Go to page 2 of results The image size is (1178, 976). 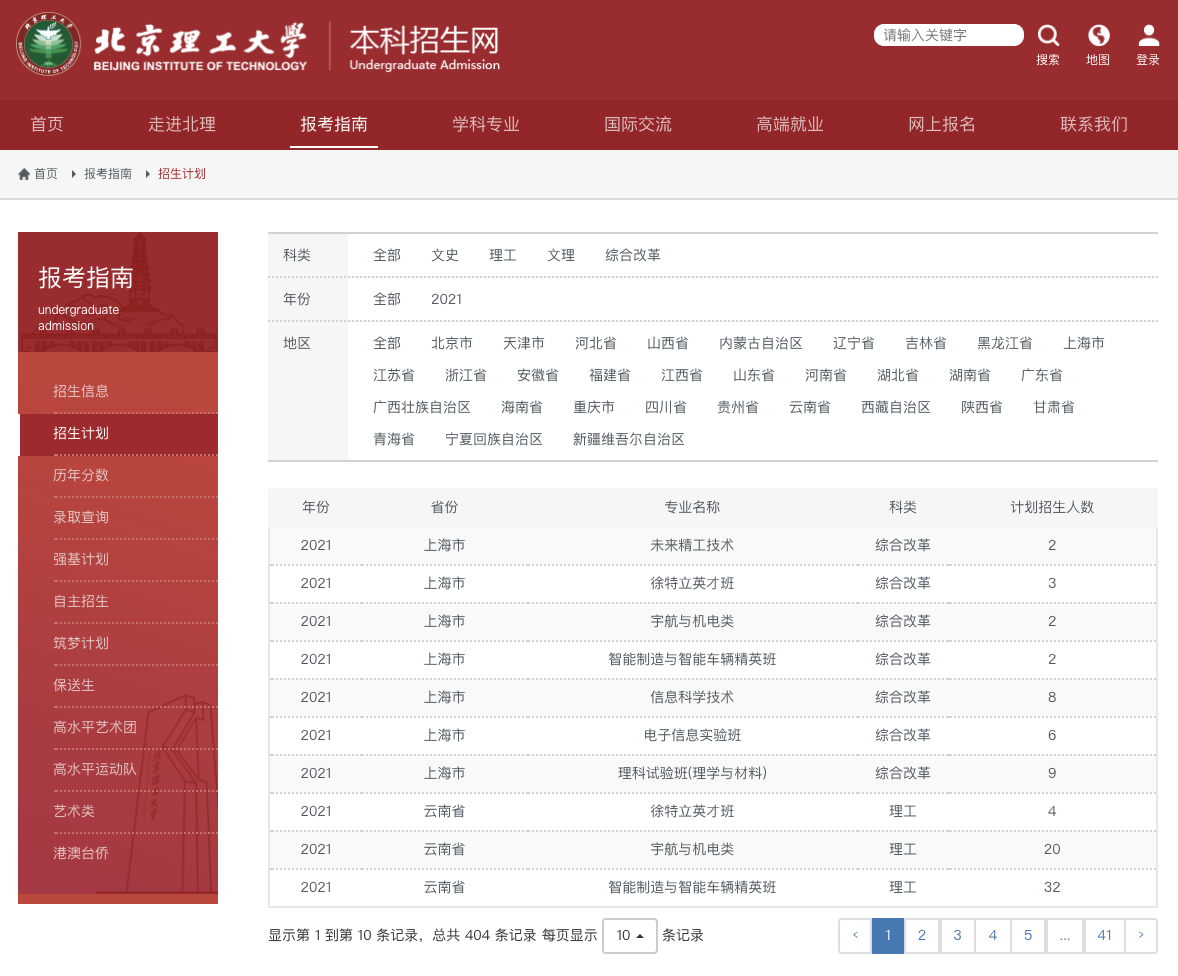(x=922, y=936)
